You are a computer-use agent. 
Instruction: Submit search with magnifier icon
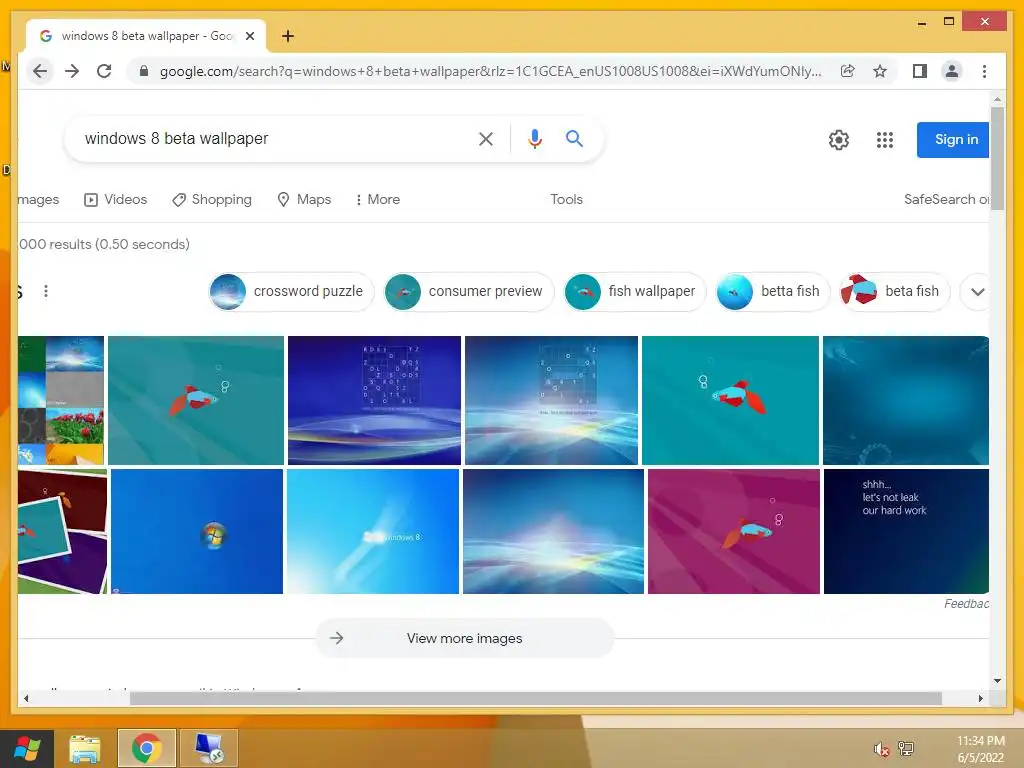[x=574, y=138]
